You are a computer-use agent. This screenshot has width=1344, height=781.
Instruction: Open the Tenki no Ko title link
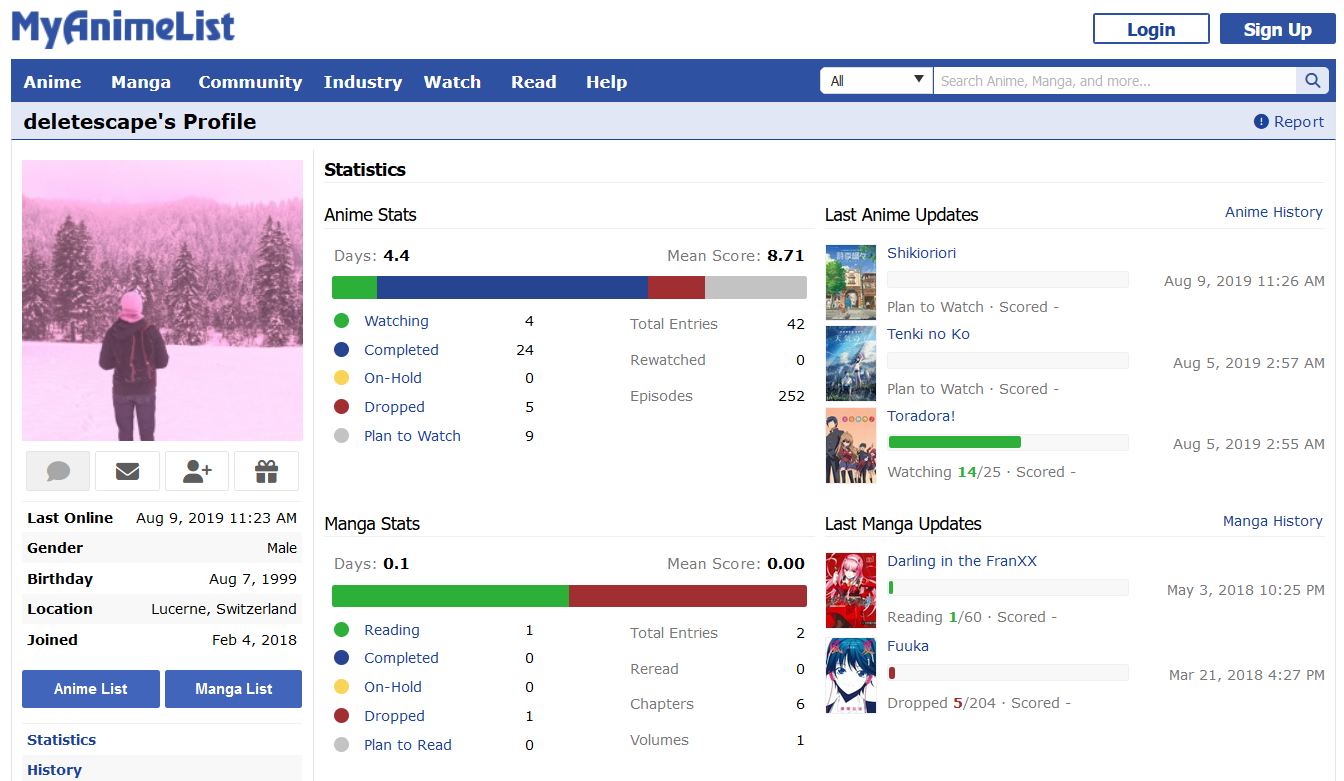point(928,334)
